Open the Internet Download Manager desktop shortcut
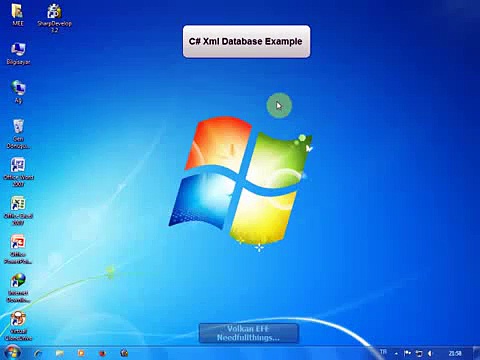Screen dimensions: 480x360 click(18, 288)
